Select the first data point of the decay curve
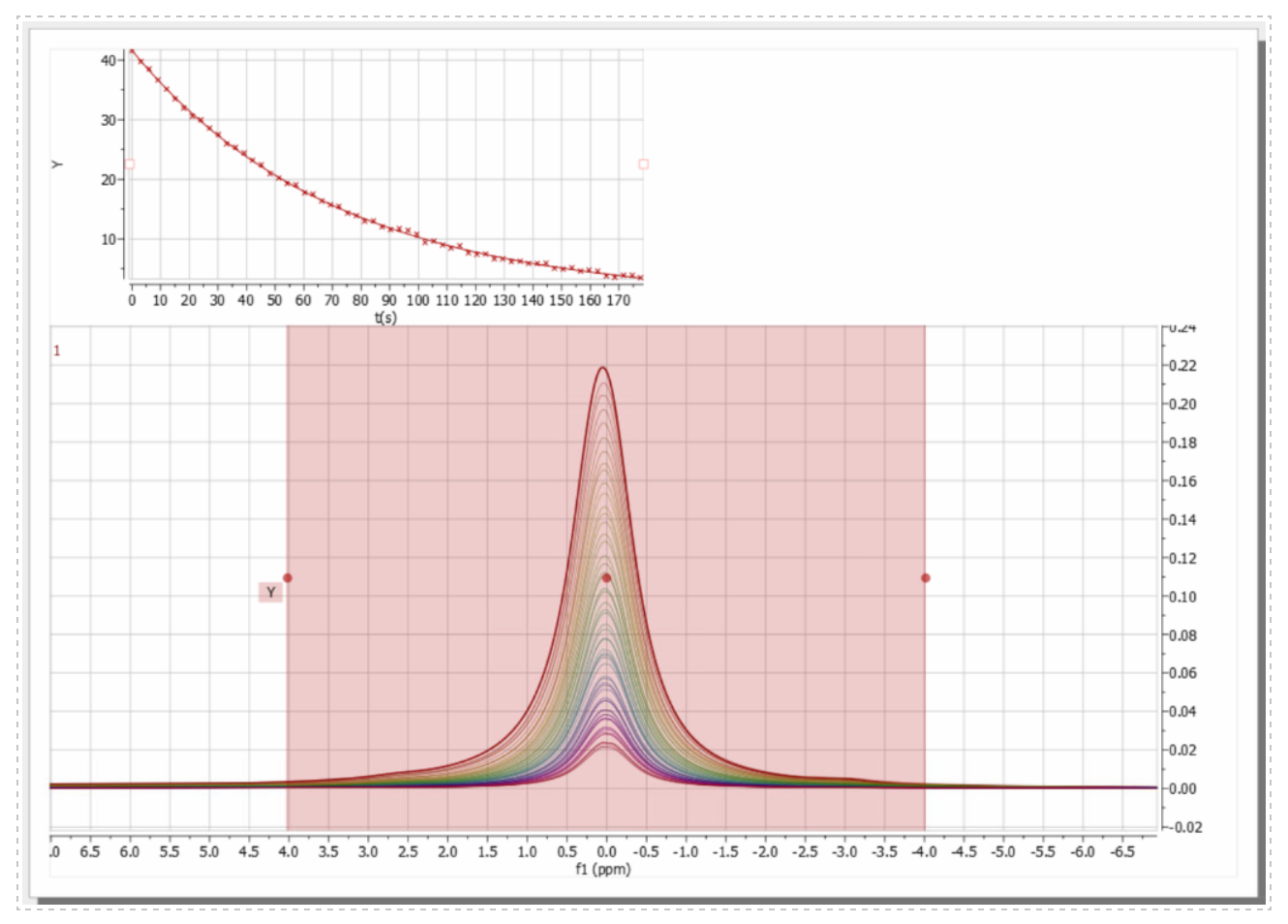1288x924 pixels. [133, 51]
